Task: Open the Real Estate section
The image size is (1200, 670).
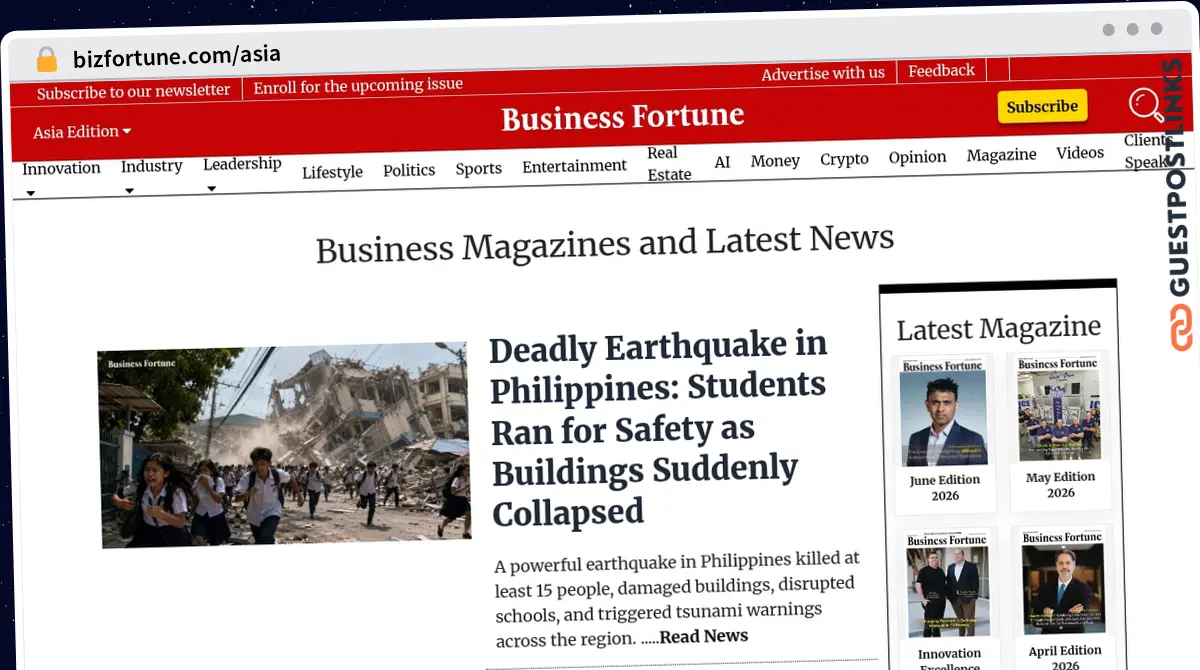Action: [669, 163]
